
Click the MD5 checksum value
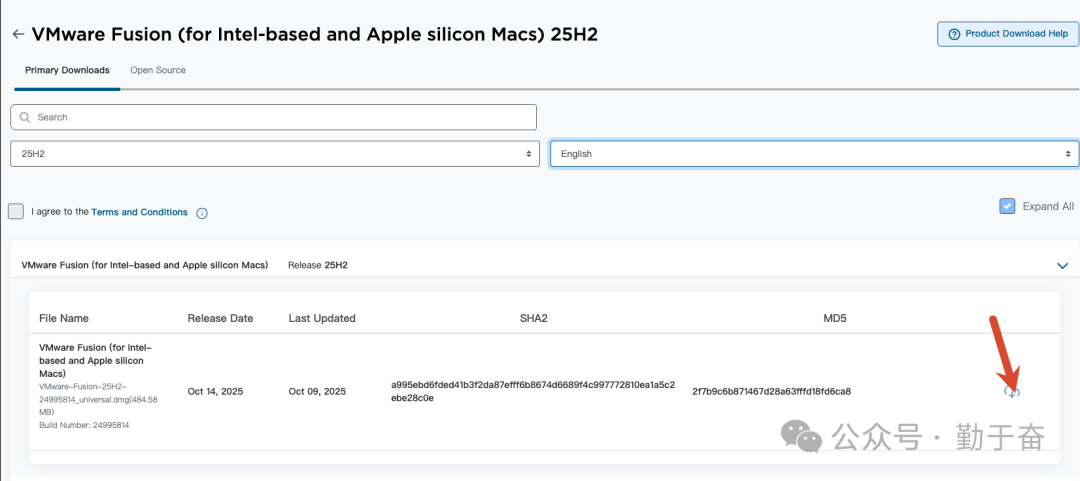[x=771, y=391]
